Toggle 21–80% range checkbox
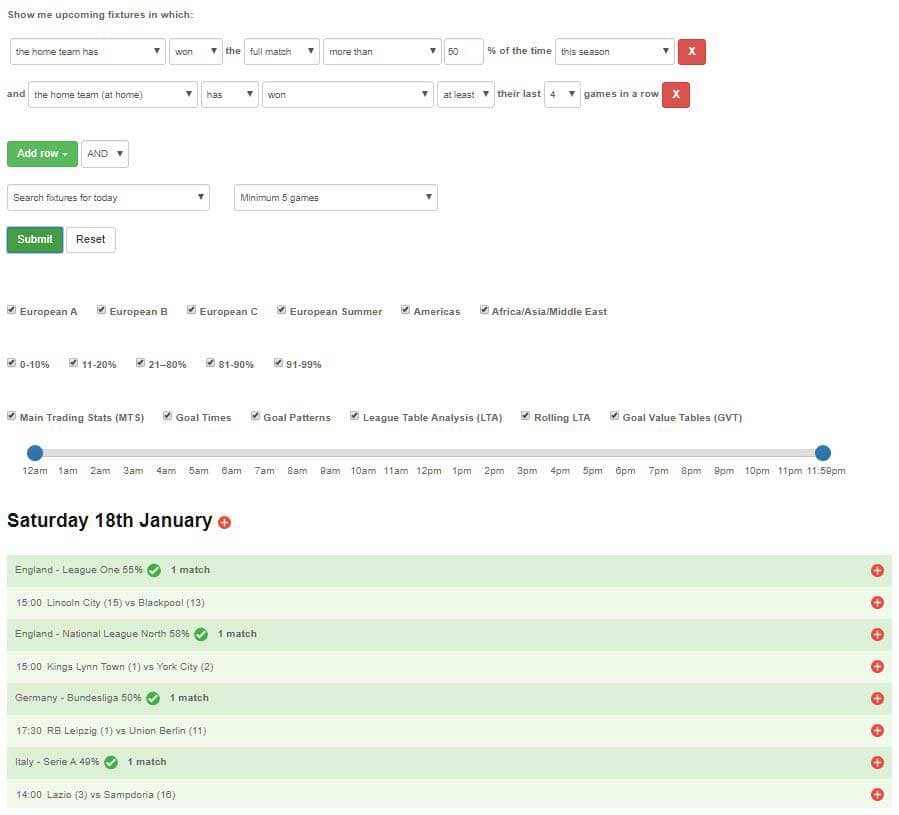The image size is (899, 815). coord(140,363)
